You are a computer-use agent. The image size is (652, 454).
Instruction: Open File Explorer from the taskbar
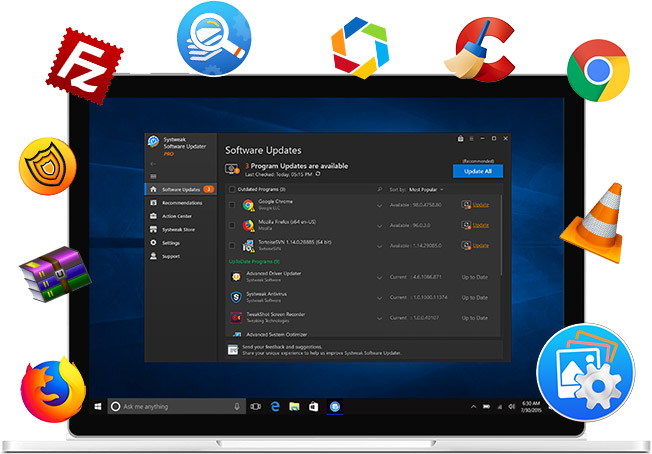(x=294, y=406)
